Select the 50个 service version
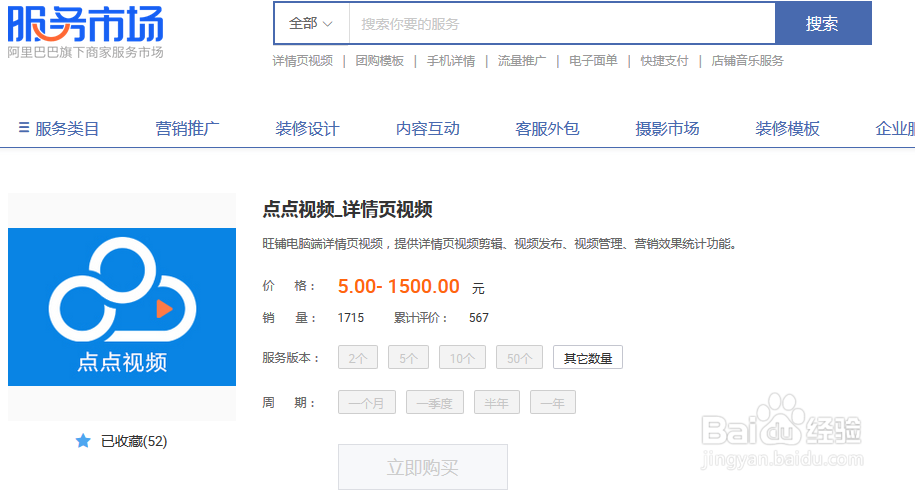Image resolution: width=915 pixels, height=491 pixels. coord(519,358)
